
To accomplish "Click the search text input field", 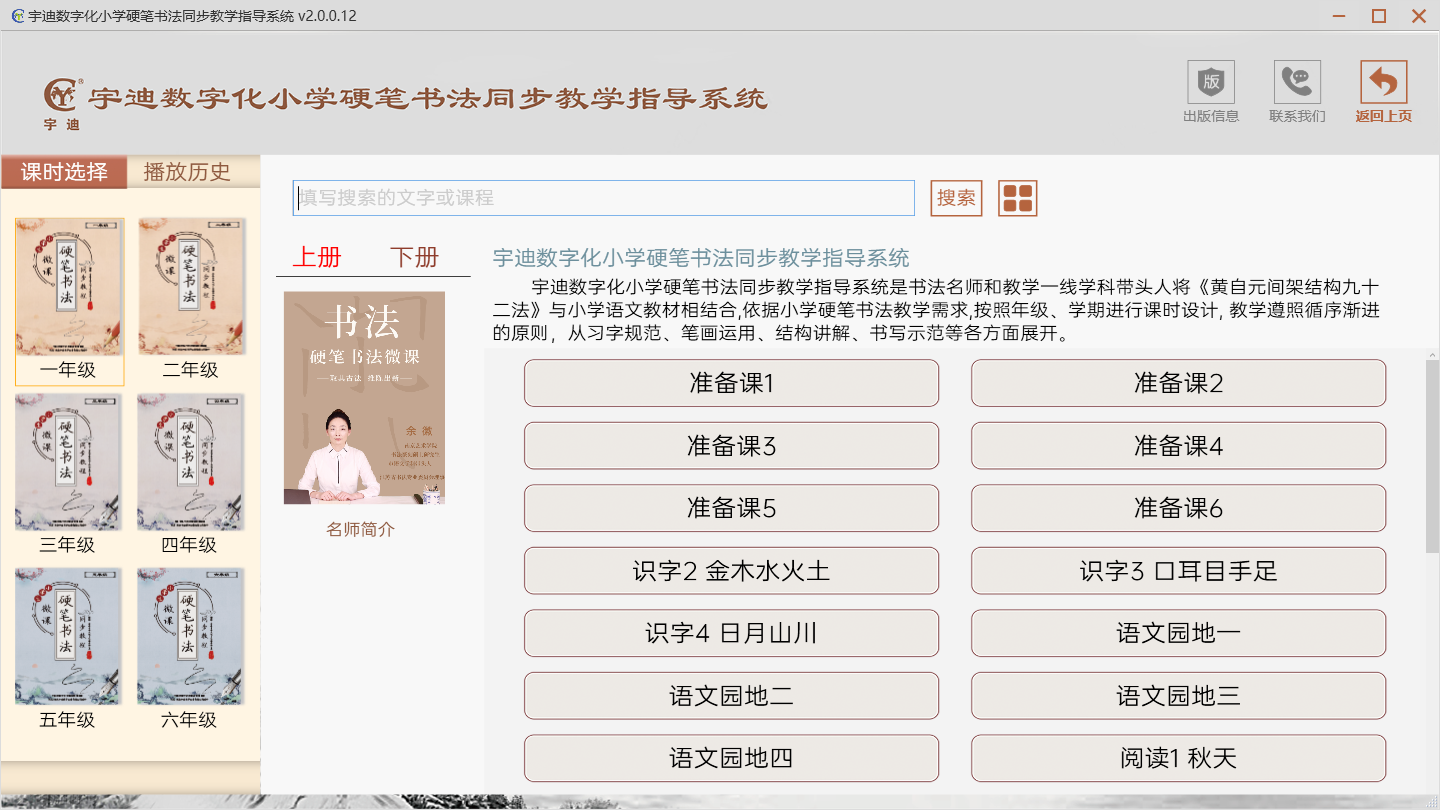I will (x=603, y=198).
